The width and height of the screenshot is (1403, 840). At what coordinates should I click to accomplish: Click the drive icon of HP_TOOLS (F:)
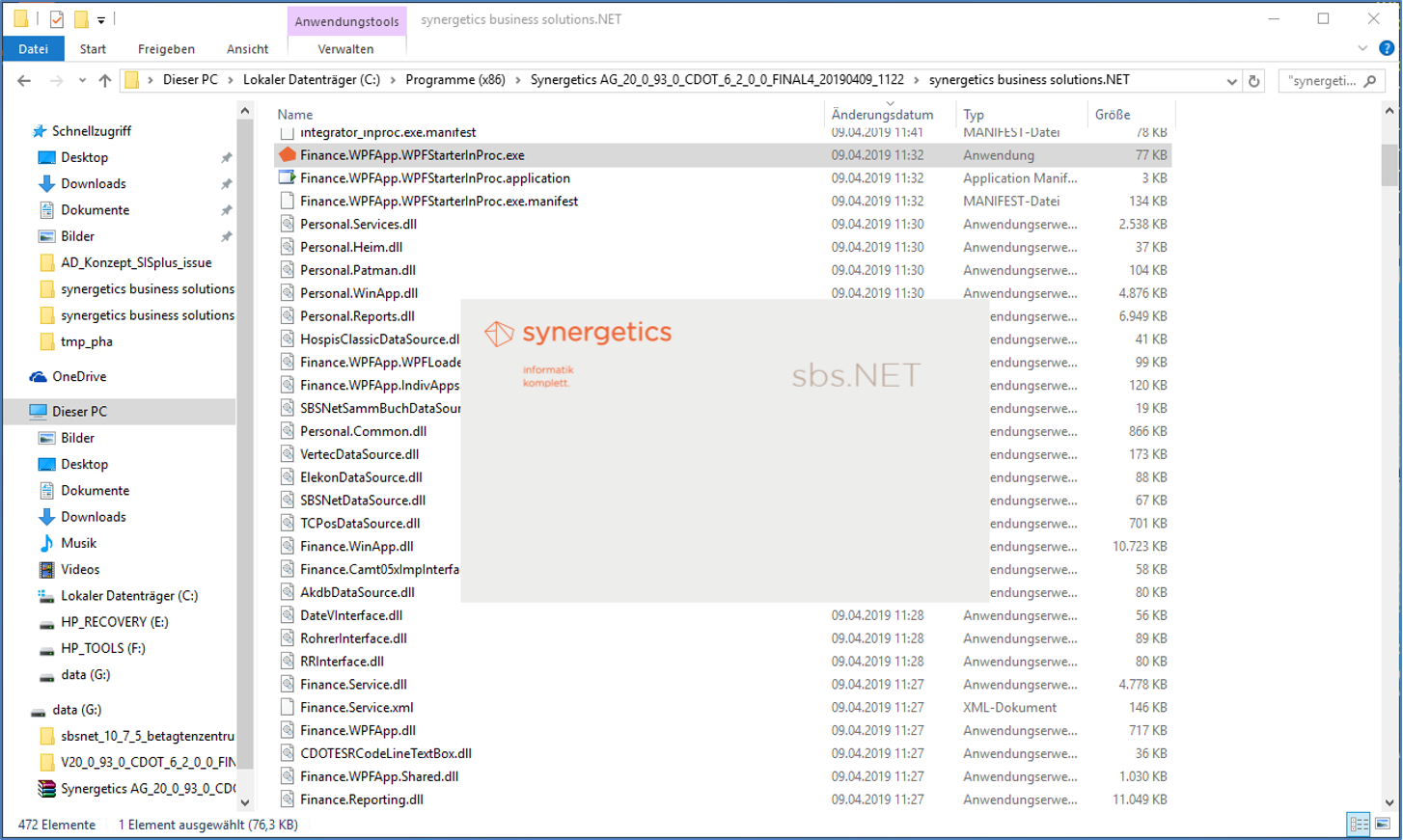[46, 649]
